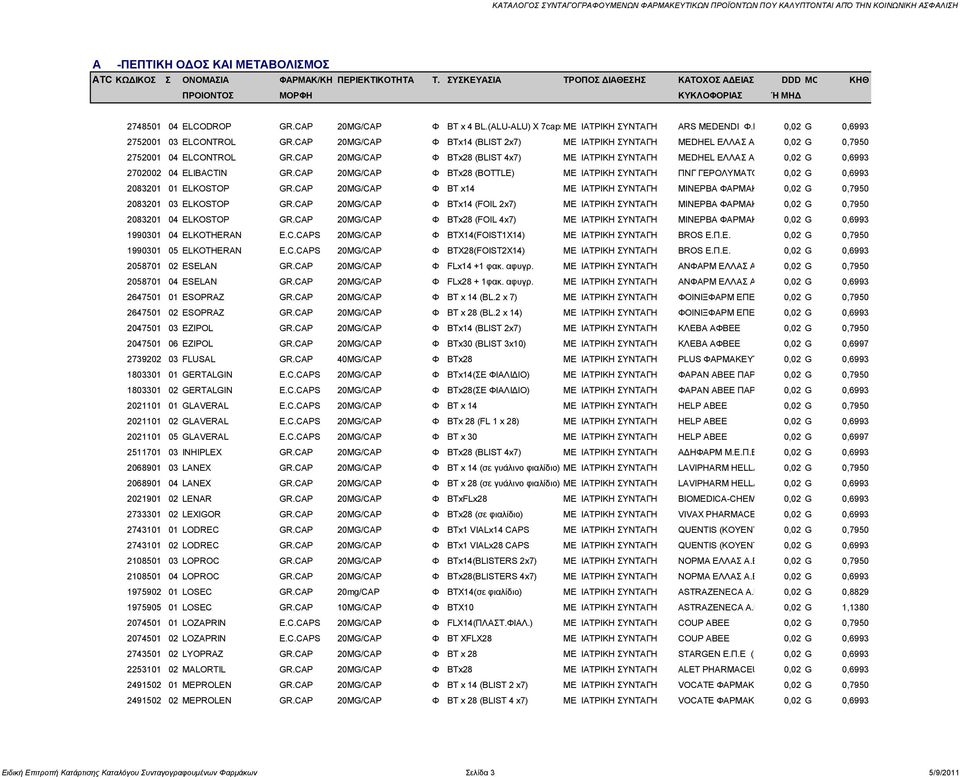Click the ΠΕΡΙΕΚΤΙΚΟΤΗΤΑ column header
The height and width of the screenshot is (777, 960).
pos(375,80)
